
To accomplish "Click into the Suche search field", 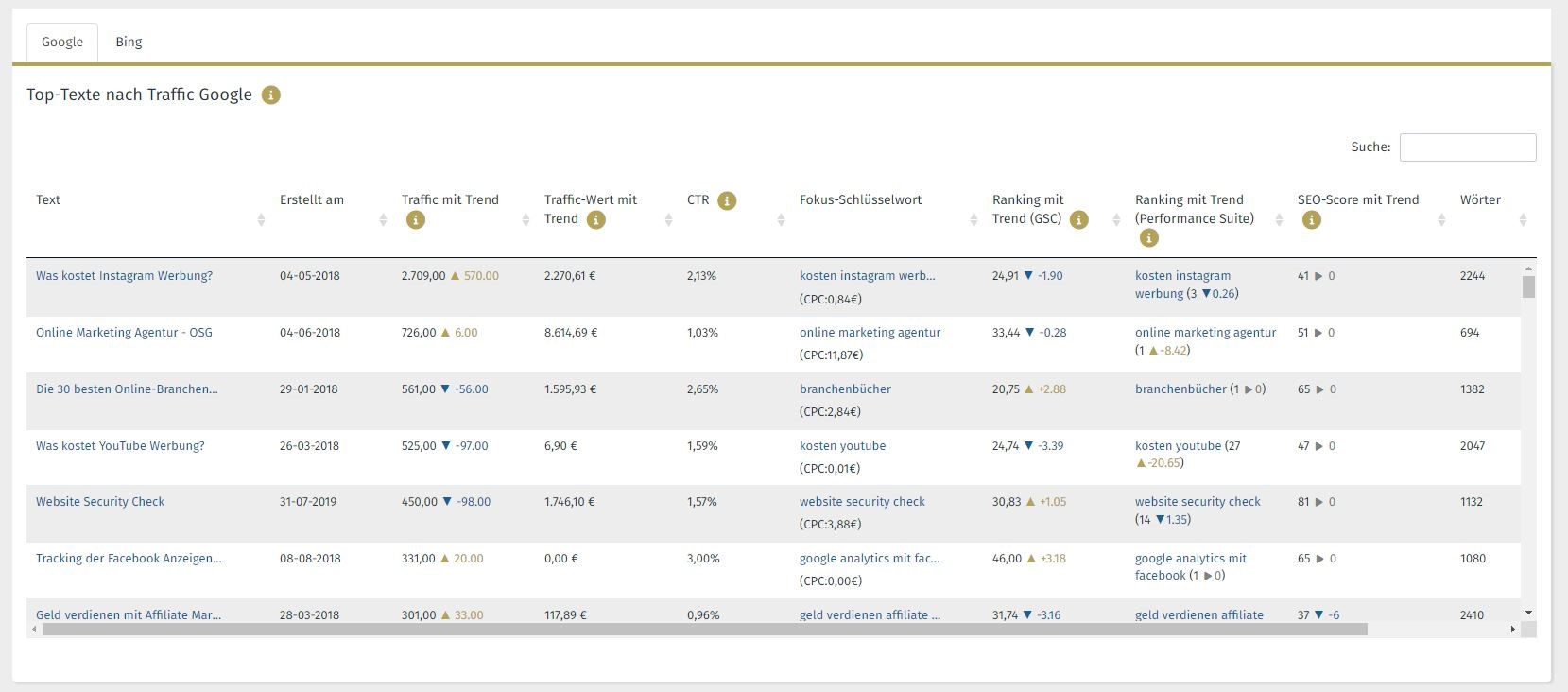I will pyautogui.click(x=1467, y=147).
